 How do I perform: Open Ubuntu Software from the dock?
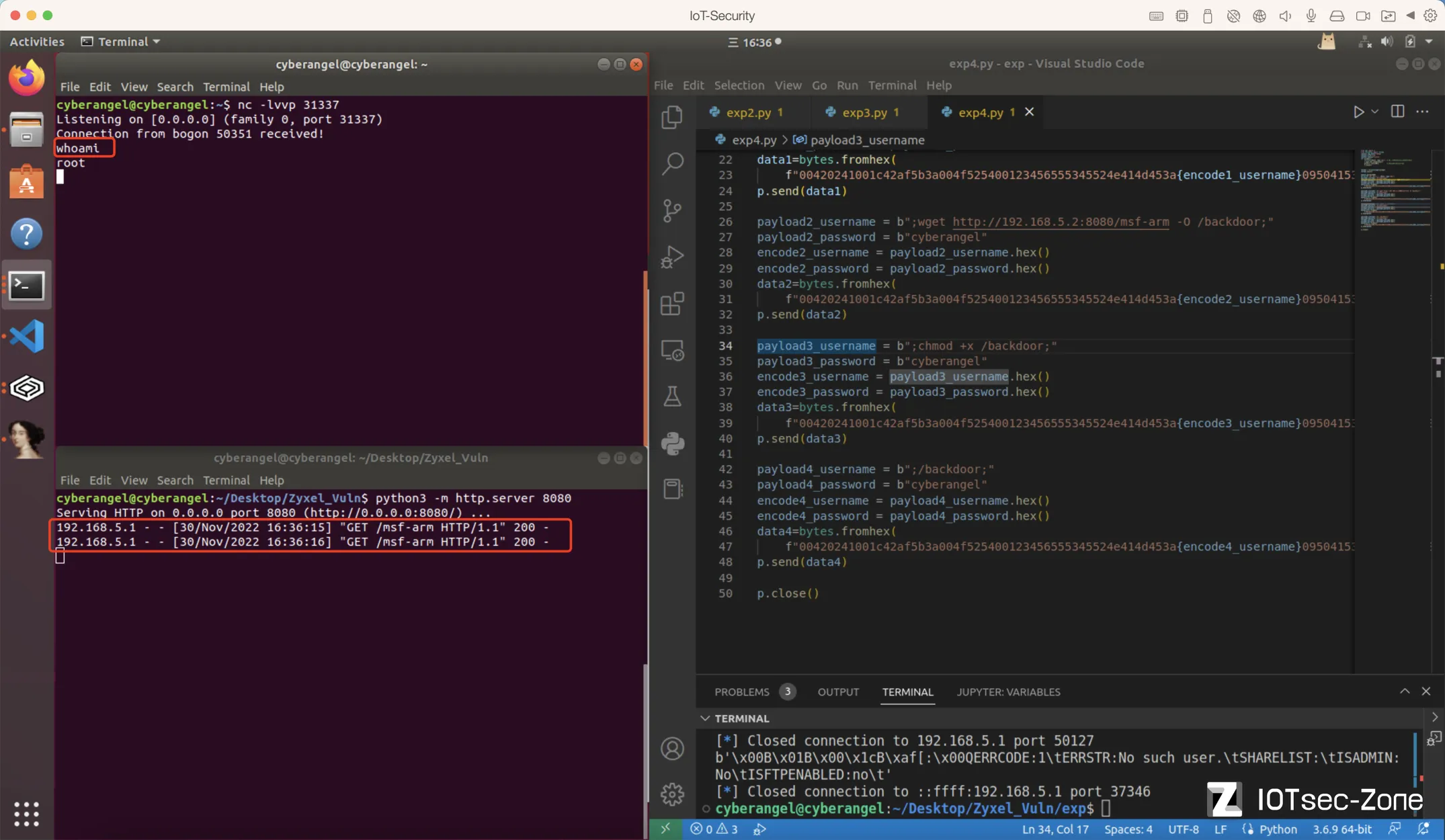(x=27, y=181)
